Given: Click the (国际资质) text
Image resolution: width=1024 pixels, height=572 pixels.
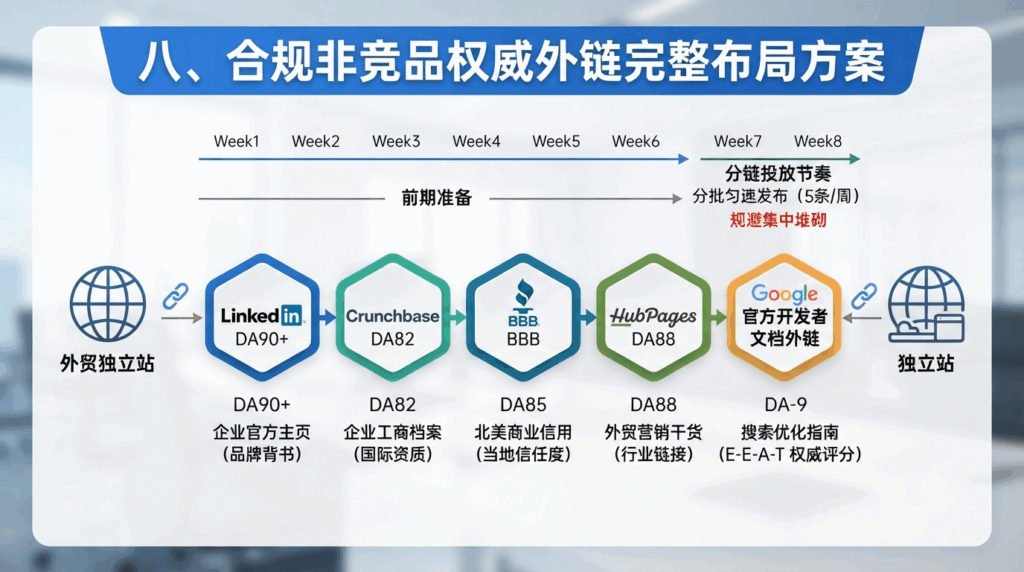Looking at the screenshot, I should coord(392,454).
